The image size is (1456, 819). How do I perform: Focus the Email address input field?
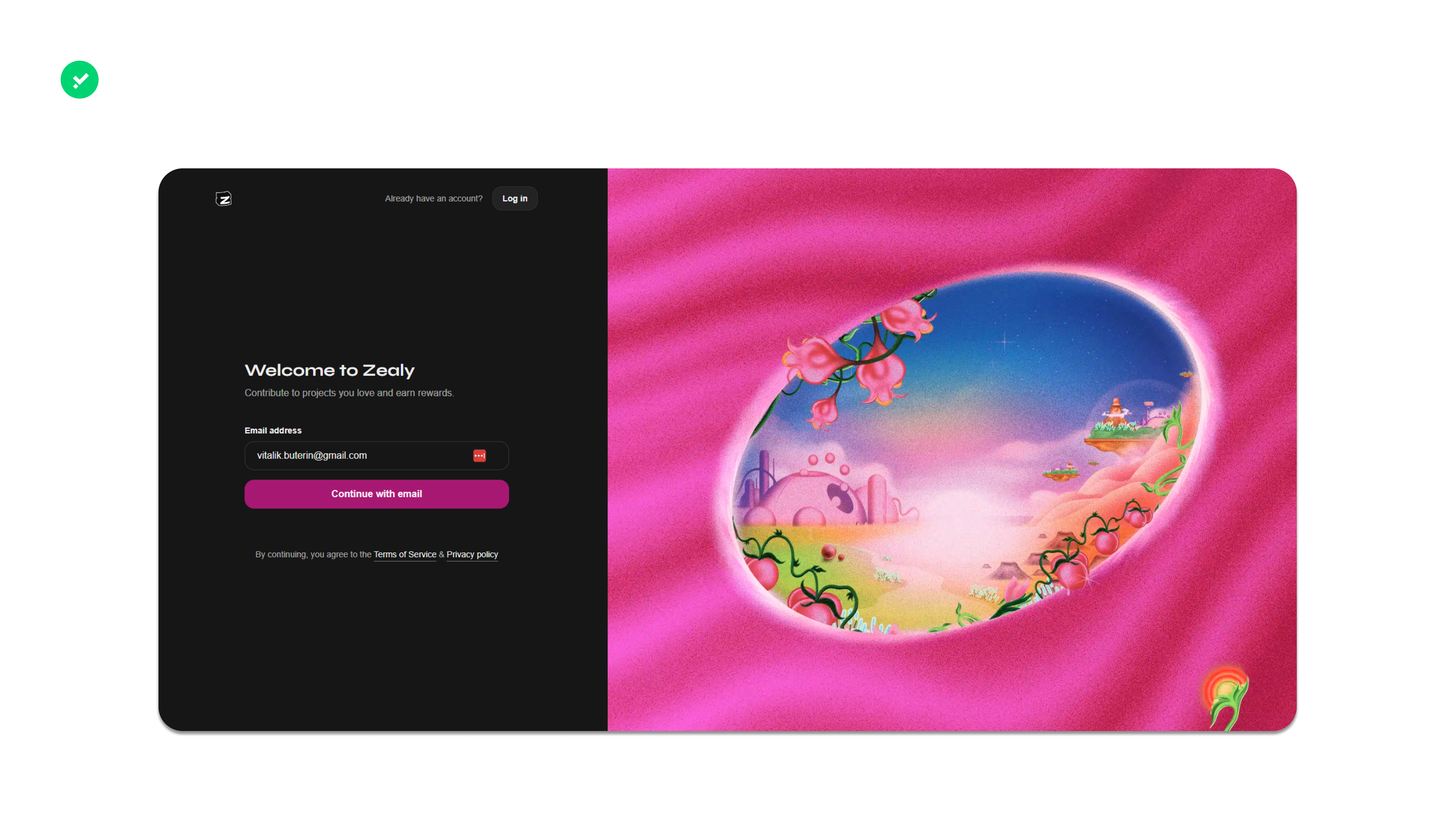tap(377, 456)
